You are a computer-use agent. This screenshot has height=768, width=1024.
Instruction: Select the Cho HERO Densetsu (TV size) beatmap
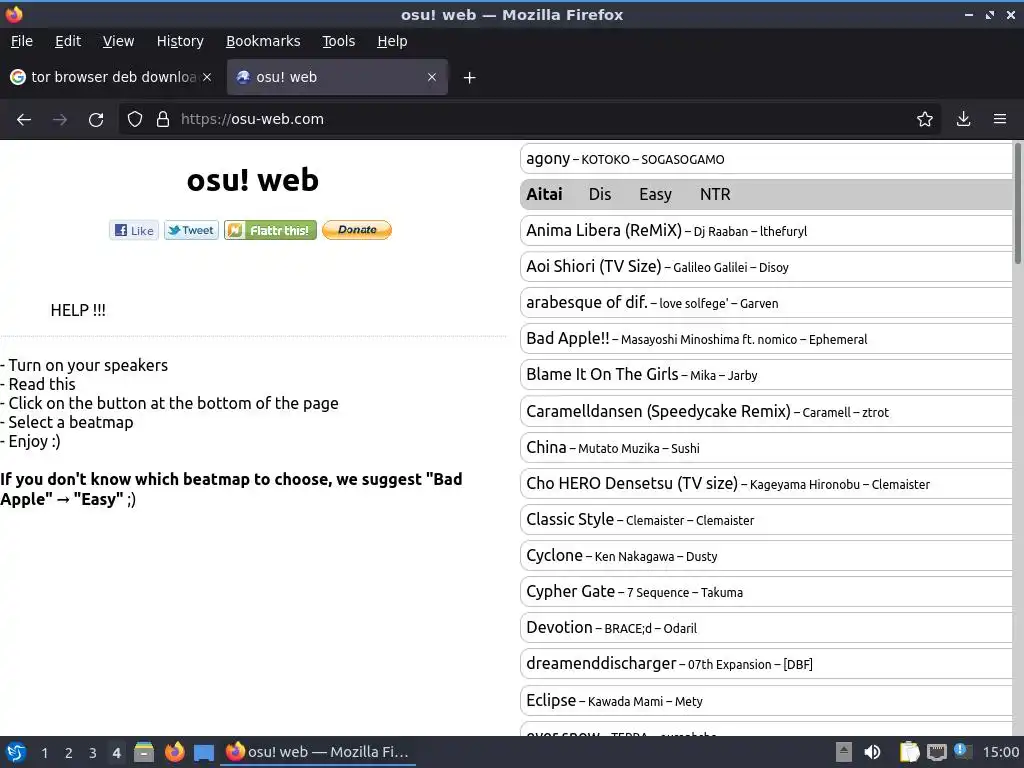tap(766, 483)
